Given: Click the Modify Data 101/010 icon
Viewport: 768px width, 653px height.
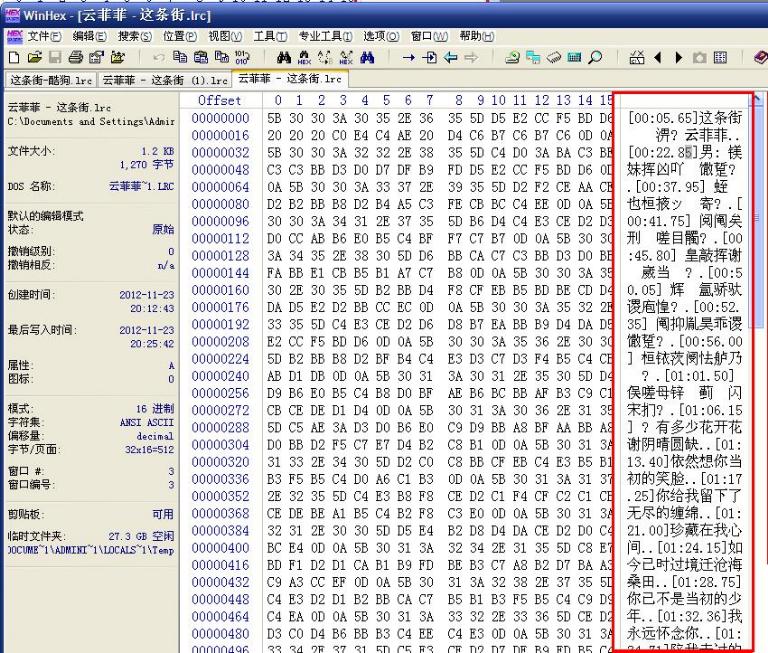Looking at the screenshot, I should tap(242, 58).
